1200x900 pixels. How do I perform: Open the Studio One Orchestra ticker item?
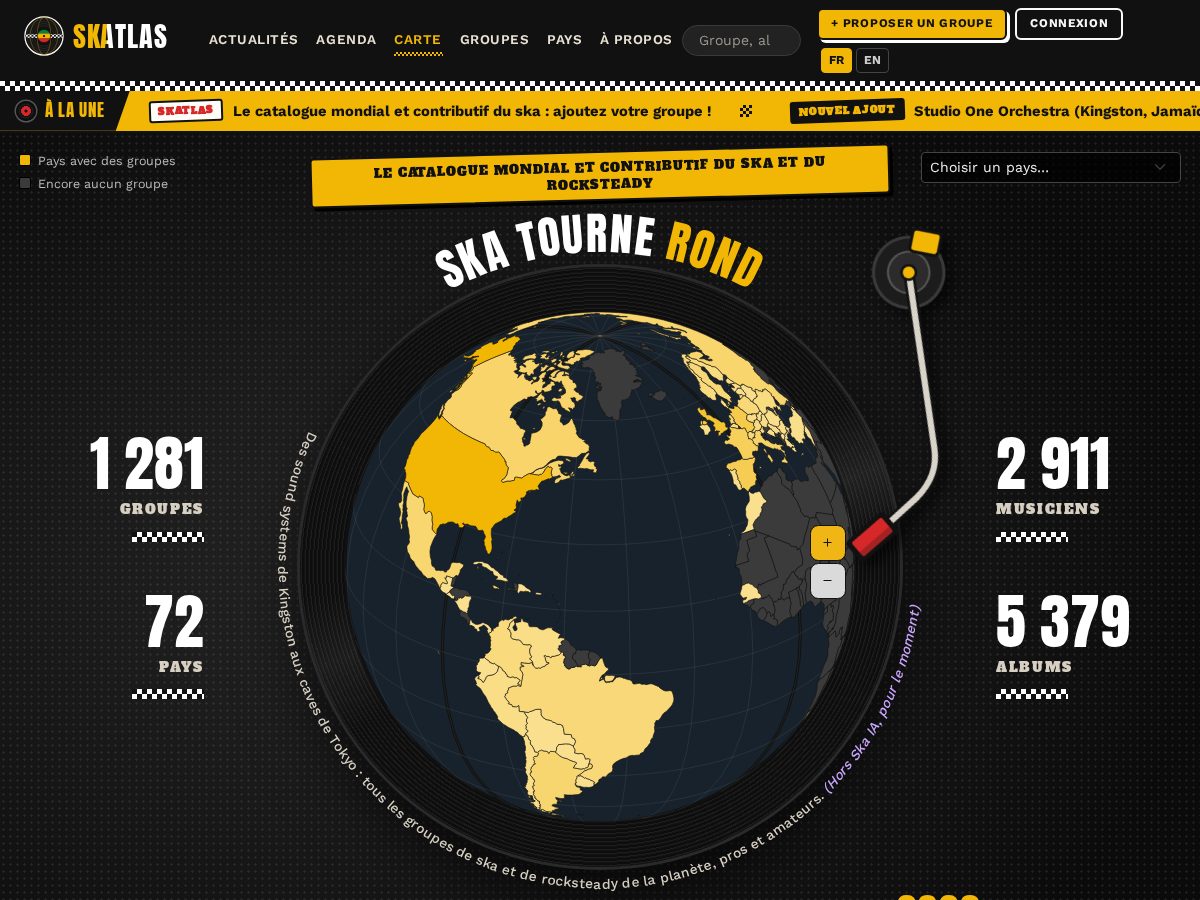[1056, 111]
